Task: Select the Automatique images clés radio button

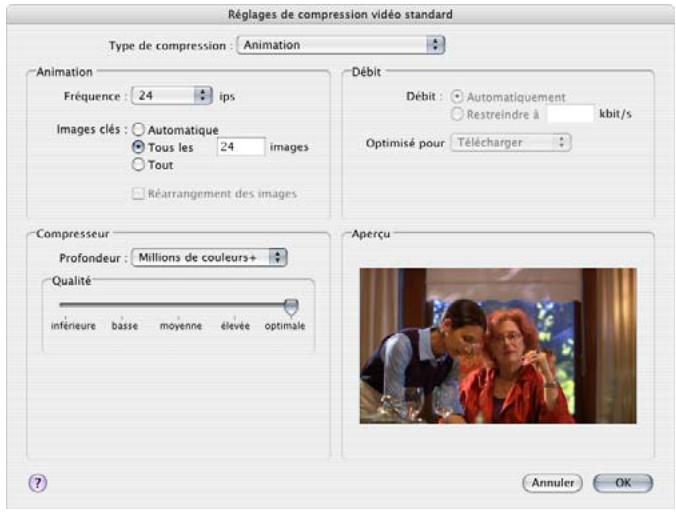Action: pos(138,129)
